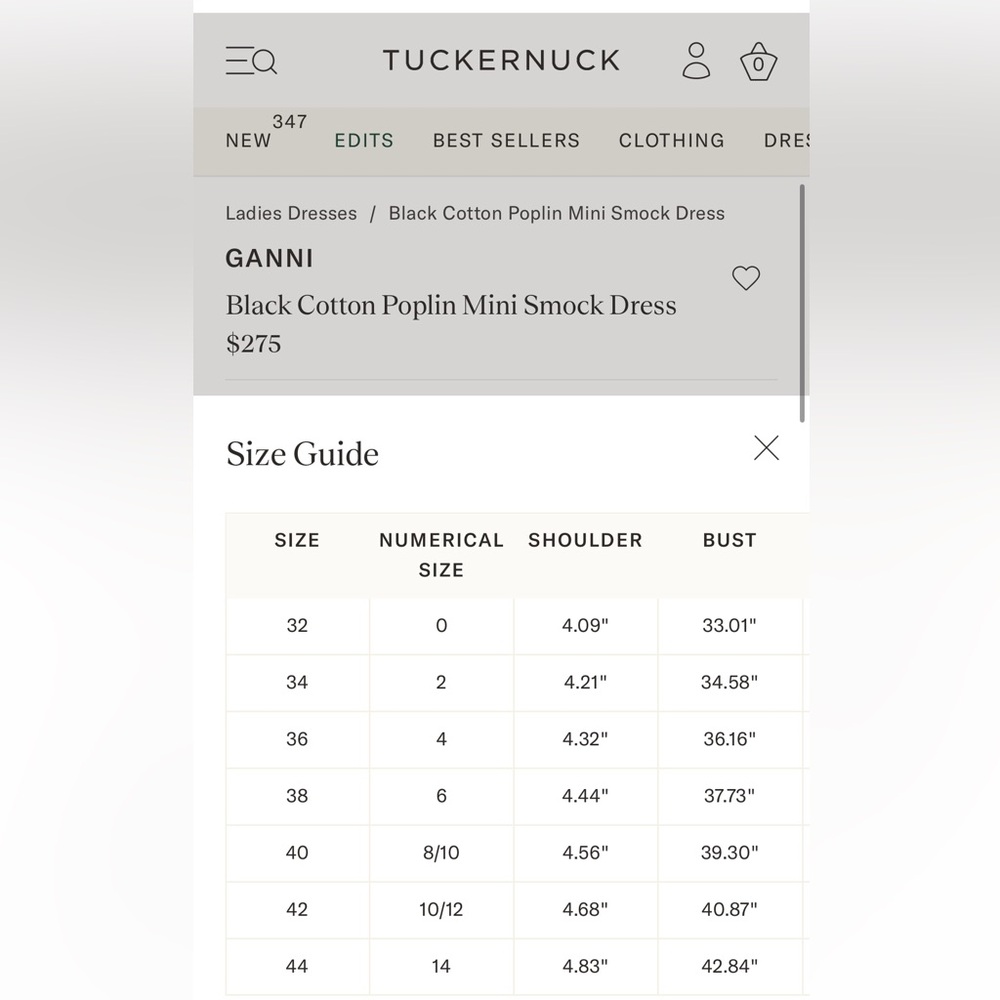Click bust value 36.16" cell
The width and height of the screenshot is (1000, 1000).
coord(730,739)
